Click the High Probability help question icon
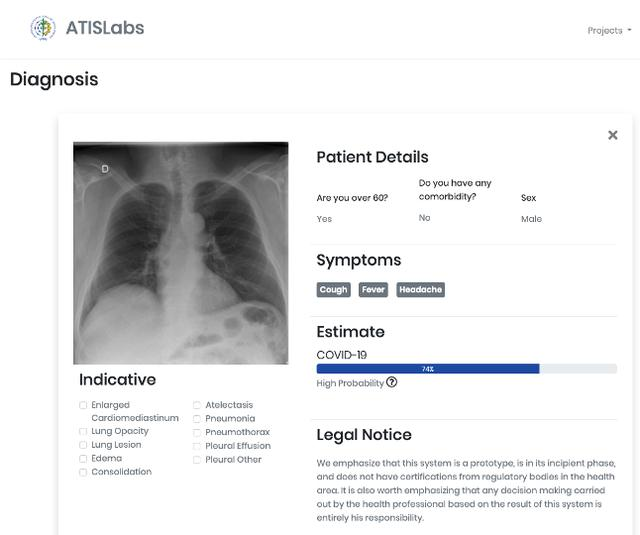640x535 pixels. pyautogui.click(x=391, y=382)
